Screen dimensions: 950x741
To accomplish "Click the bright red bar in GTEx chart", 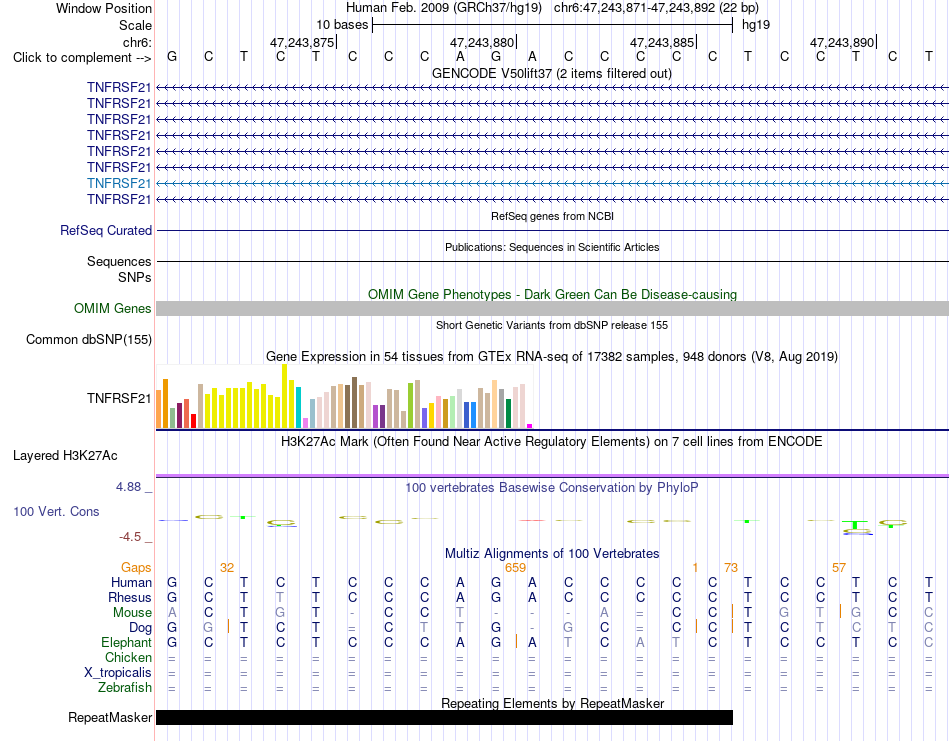I will click(x=193, y=421).
